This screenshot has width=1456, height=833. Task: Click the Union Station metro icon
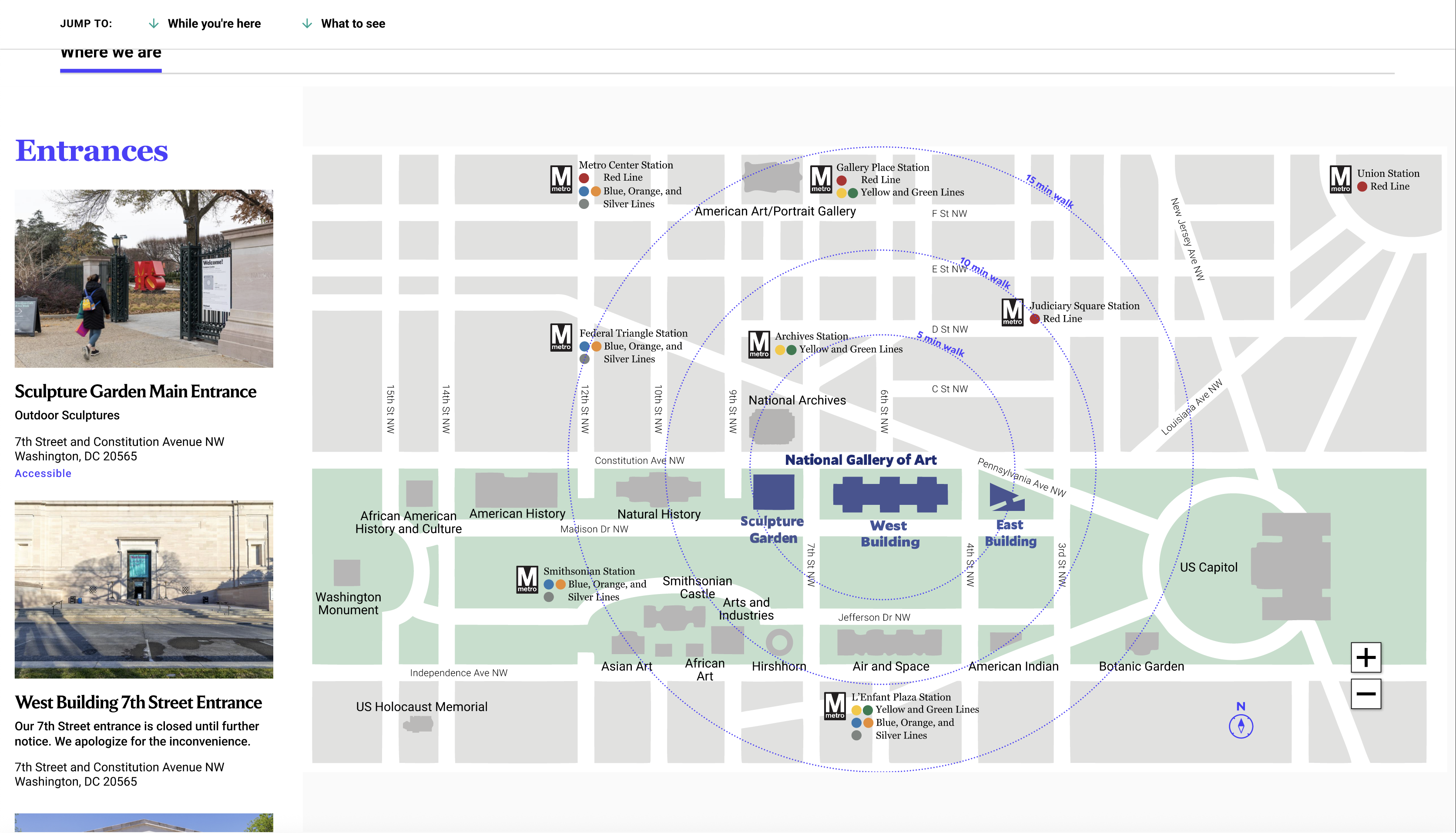point(1341,179)
